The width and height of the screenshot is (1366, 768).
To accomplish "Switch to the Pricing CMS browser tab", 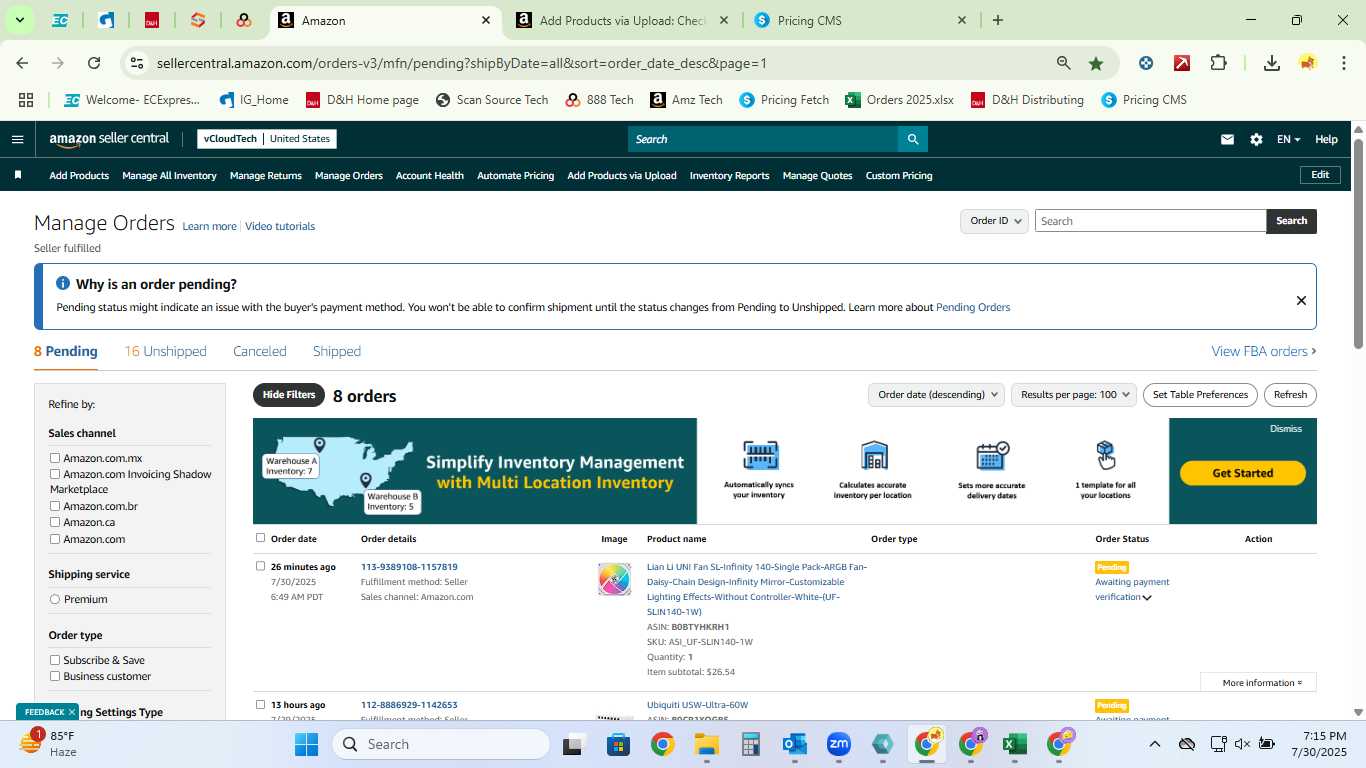I will pyautogui.click(x=862, y=20).
